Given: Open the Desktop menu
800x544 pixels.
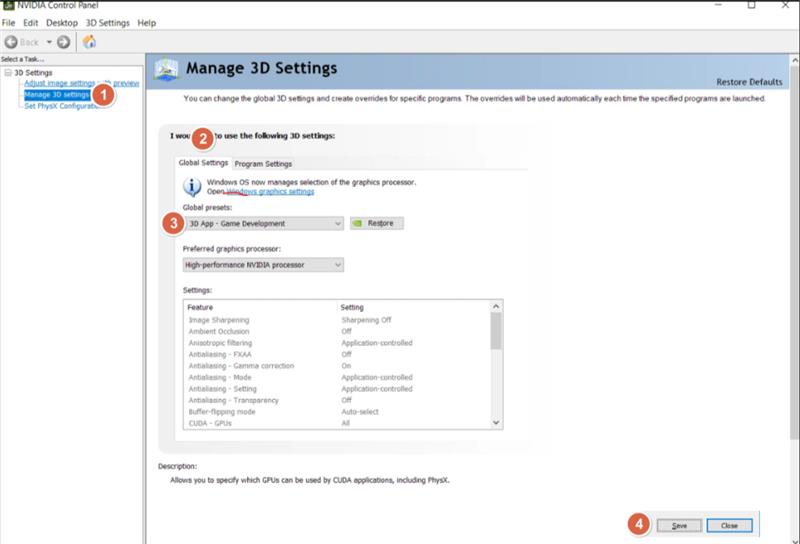Looking at the screenshot, I should point(62,22).
